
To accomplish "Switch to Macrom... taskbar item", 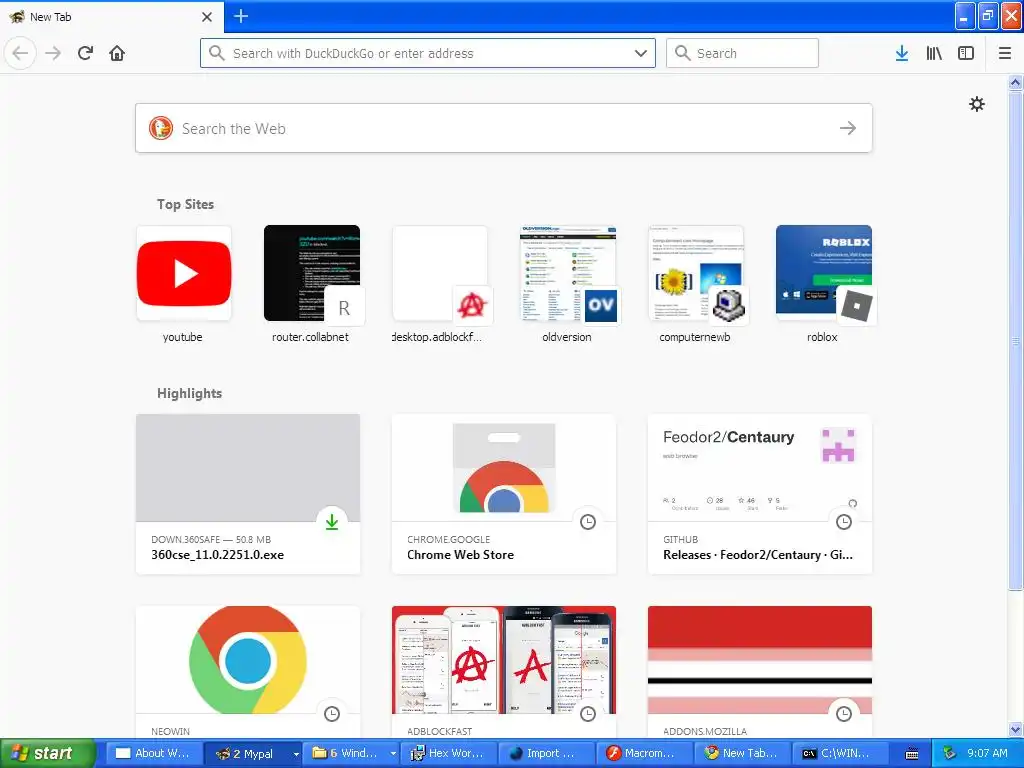I will click(644, 754).
